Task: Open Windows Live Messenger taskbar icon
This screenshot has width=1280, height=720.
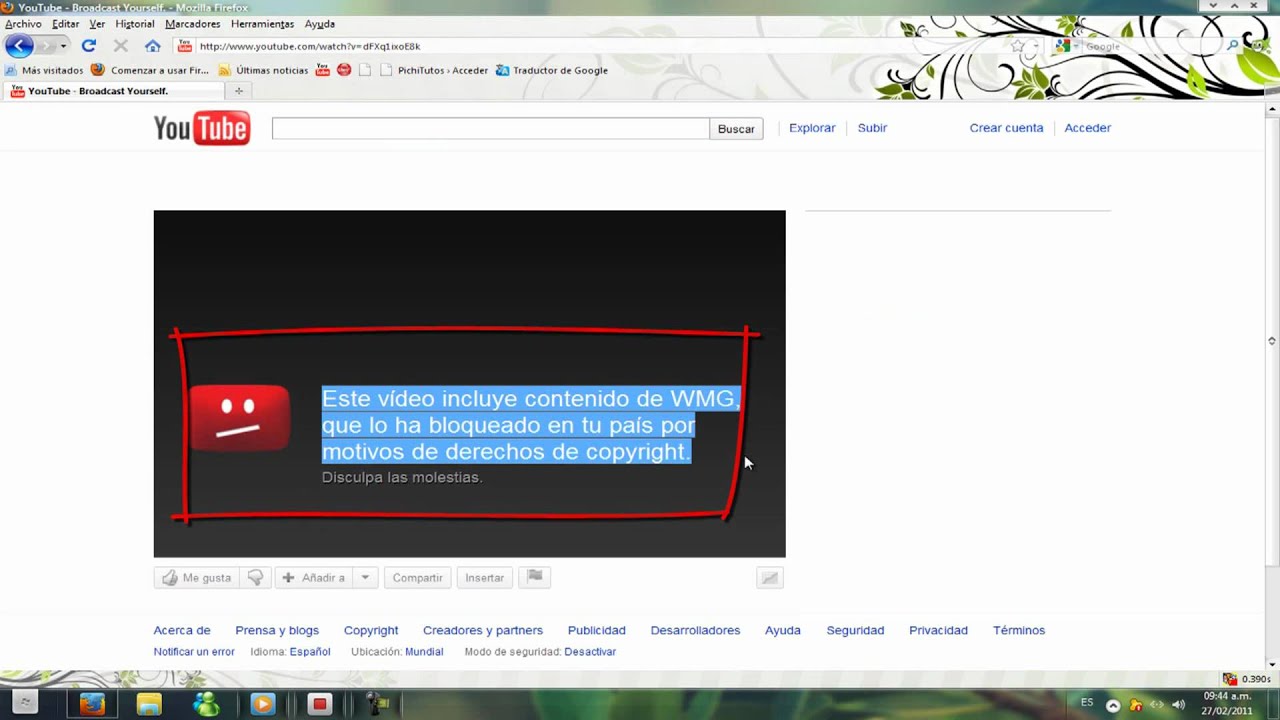Action: pyautogui.click(x=206, y=704)
